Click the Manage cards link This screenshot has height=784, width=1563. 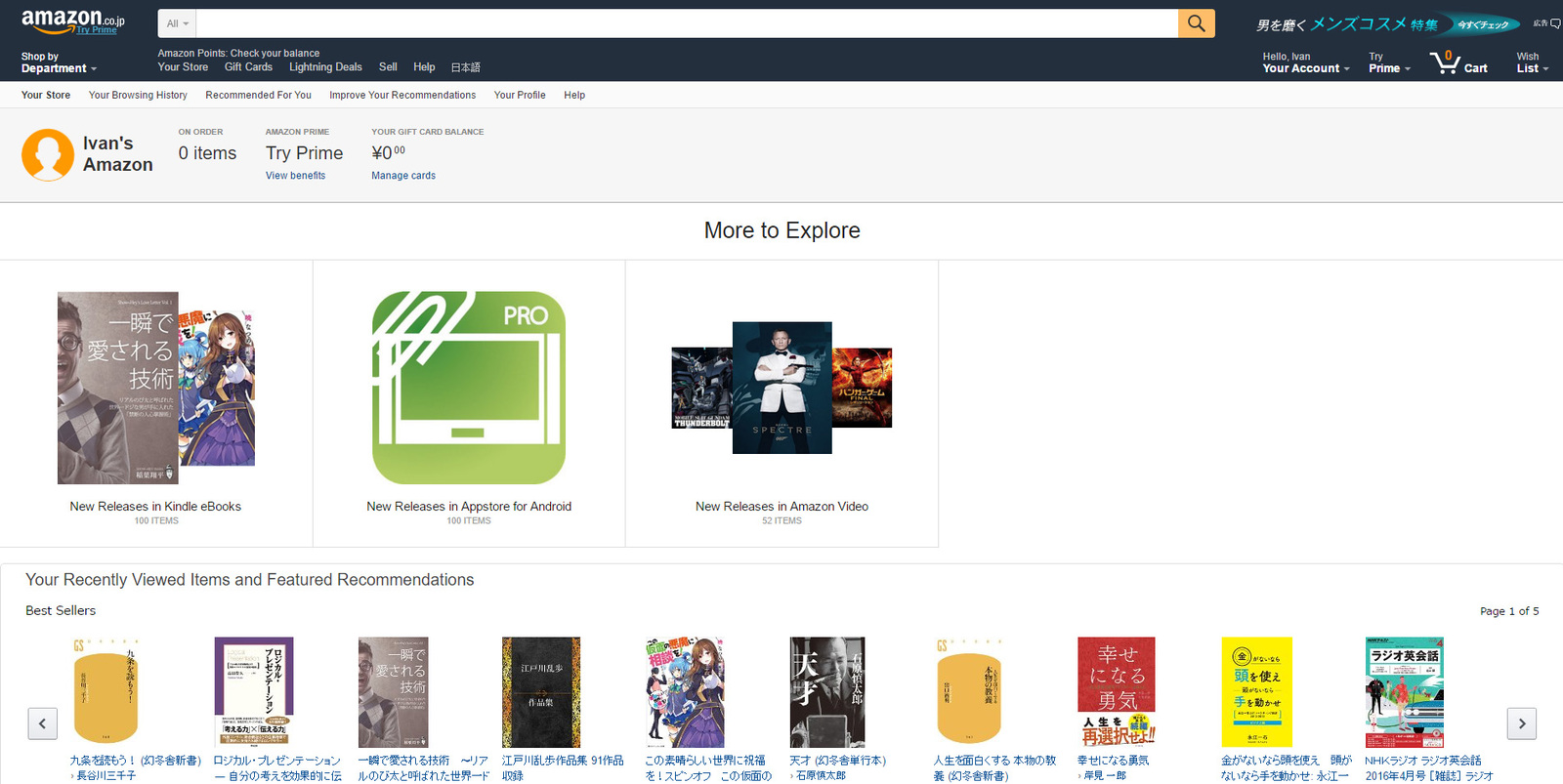pos(402,176)
